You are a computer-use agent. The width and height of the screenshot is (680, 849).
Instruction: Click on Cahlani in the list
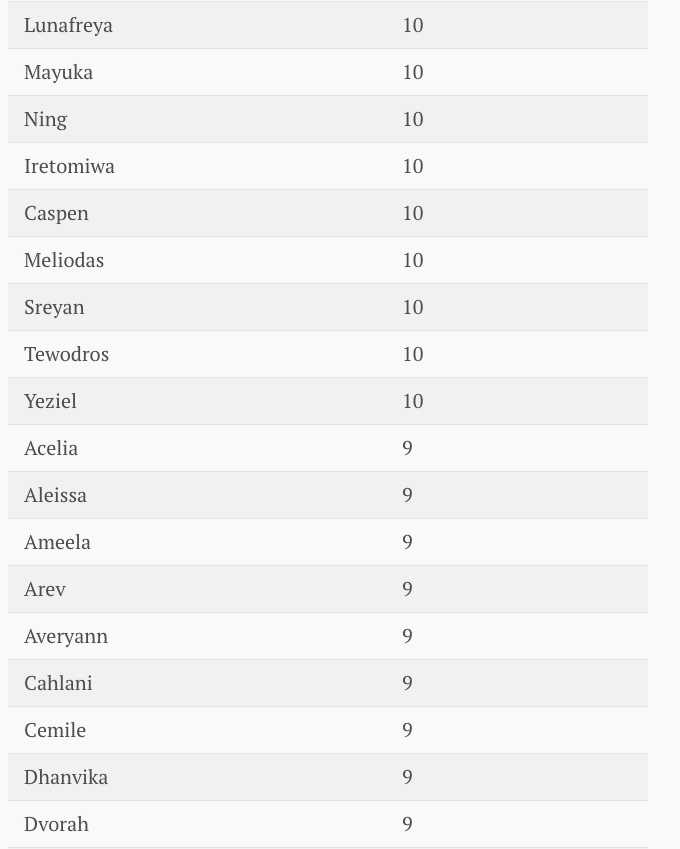[58, 683]
